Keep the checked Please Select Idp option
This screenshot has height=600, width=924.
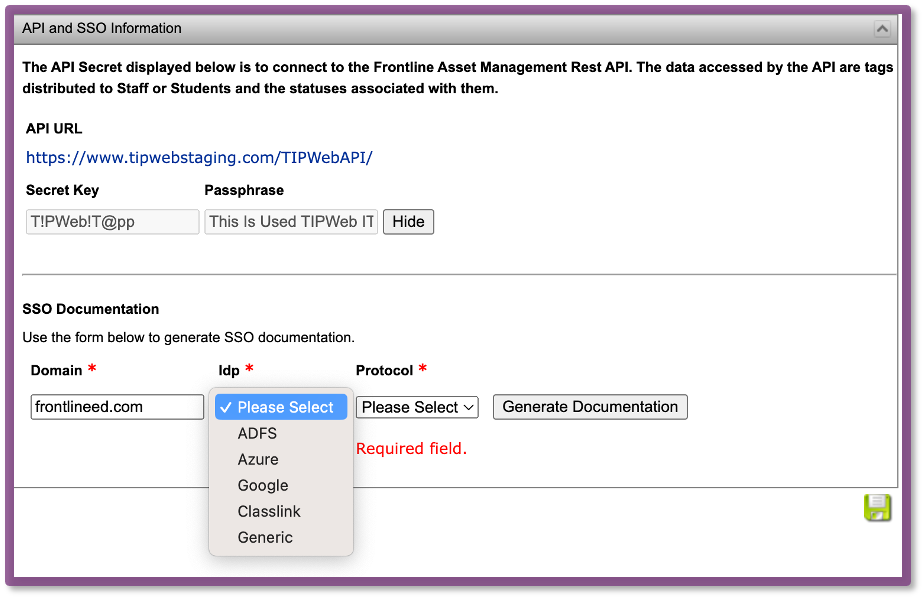pyautogui.click(x=281, y=407)
